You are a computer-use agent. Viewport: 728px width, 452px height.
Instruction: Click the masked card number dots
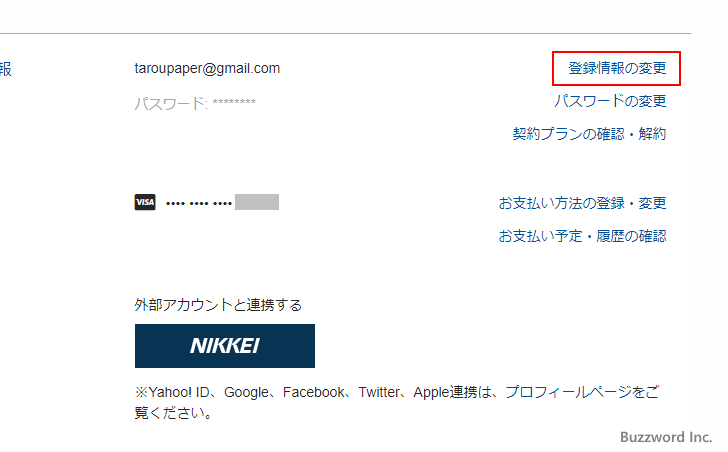pos(199,203)
